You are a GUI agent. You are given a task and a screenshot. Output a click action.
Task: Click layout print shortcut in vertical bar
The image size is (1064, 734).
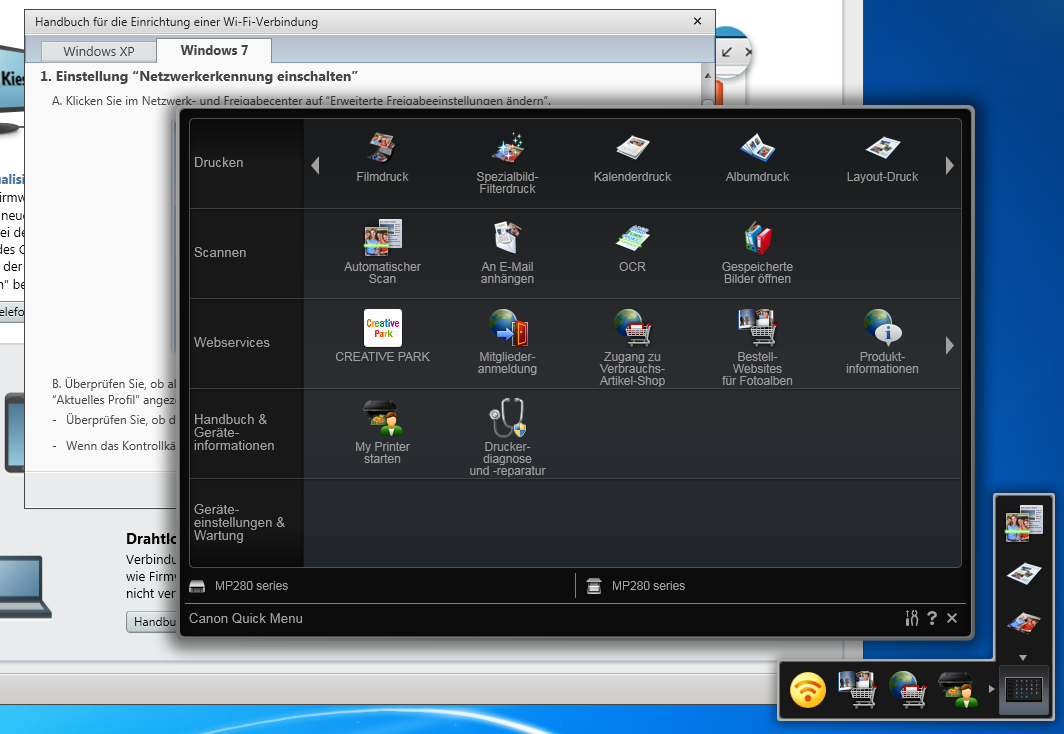pyautogui.click(x=1023, y=573)
